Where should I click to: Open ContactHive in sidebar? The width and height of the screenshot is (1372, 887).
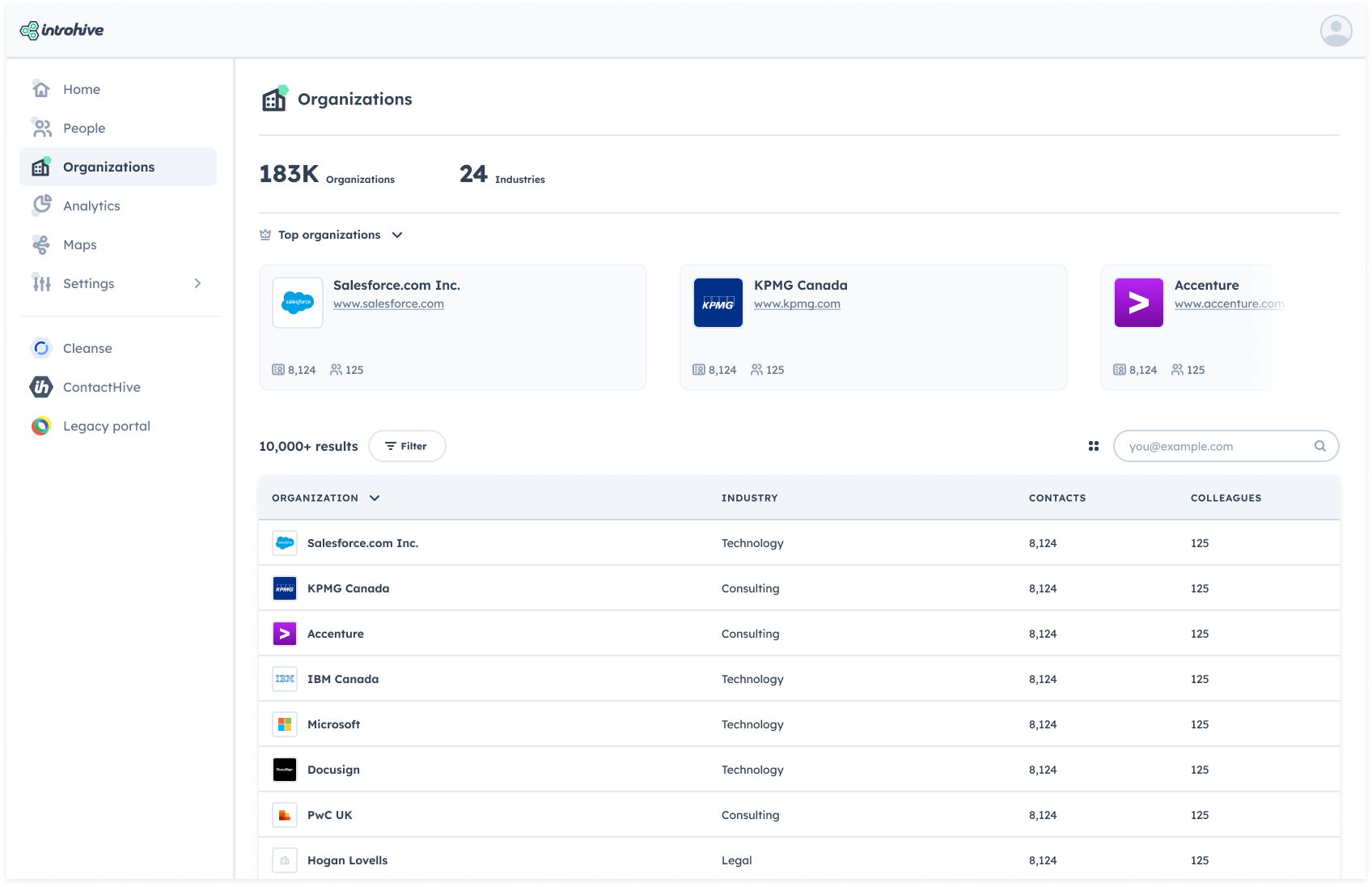118,387
